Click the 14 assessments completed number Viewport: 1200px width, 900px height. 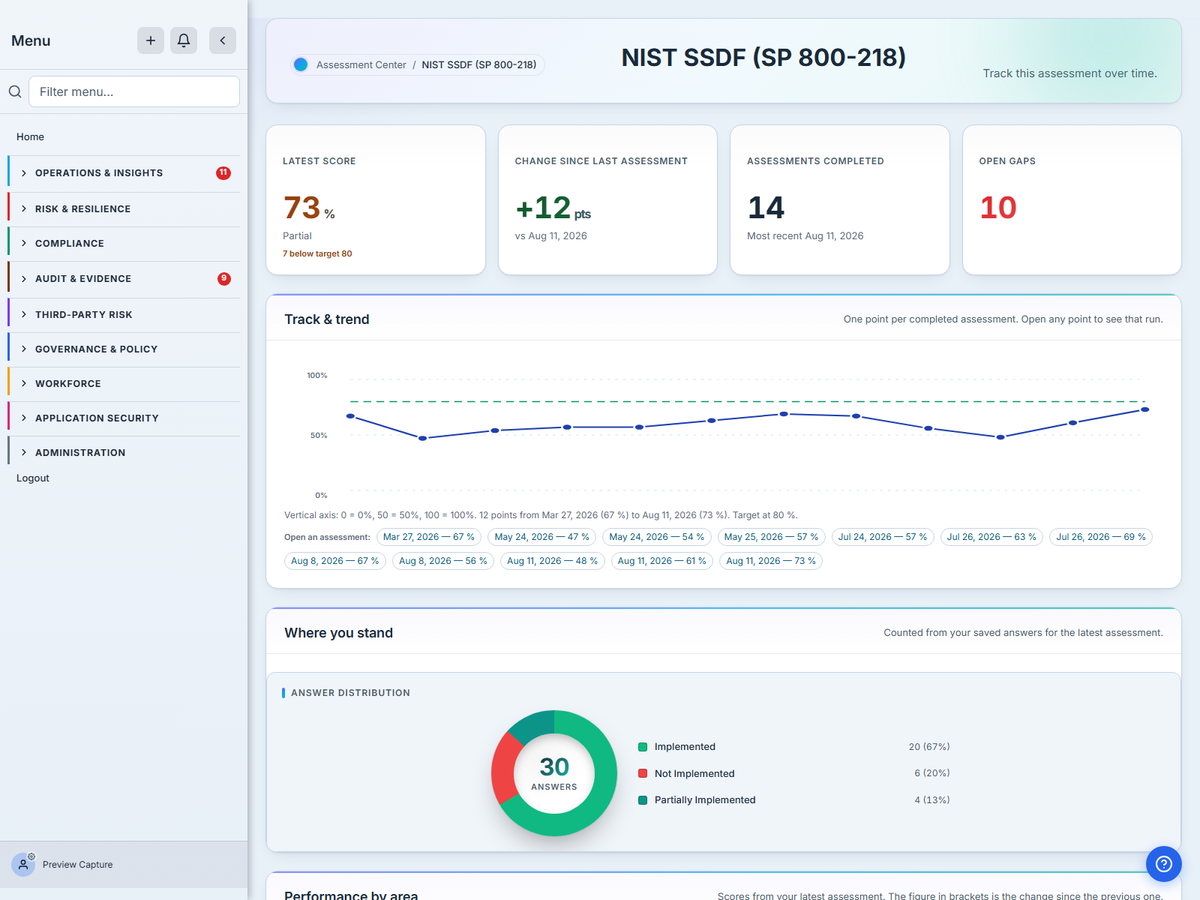(x=766, y=208)
